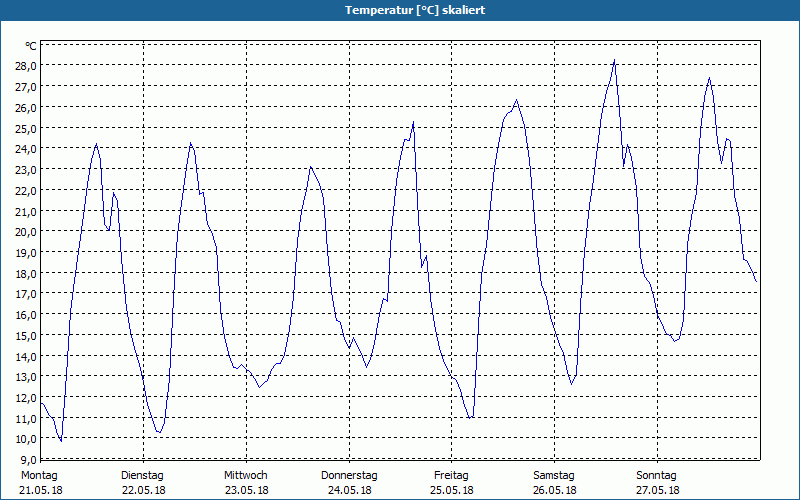The height and width of the screenshot is (500, 800).
Task: Click the chart title 'Temperatur [°C] skaliert'
Action: [415, 10]
